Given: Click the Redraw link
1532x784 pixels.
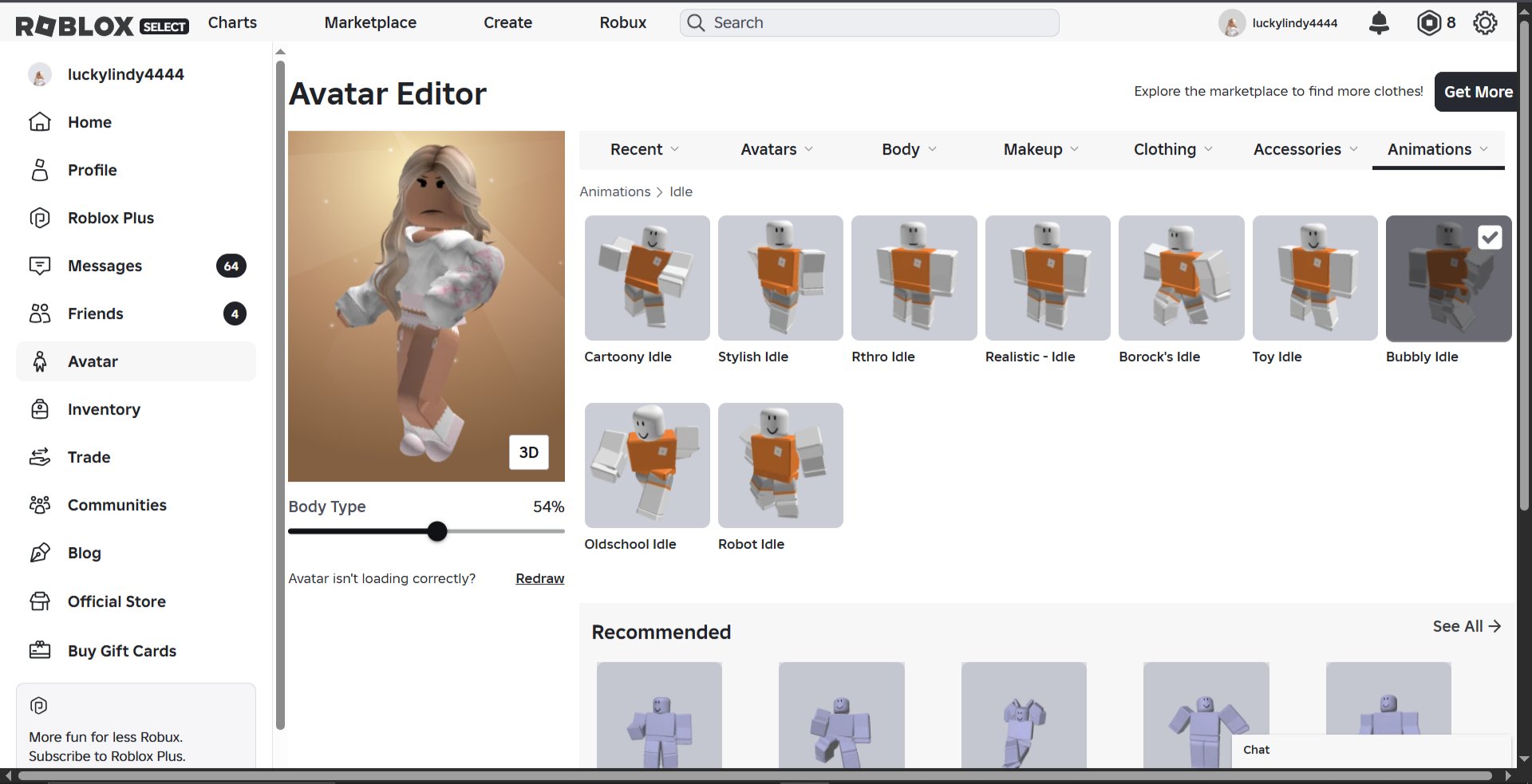Looking at the screenshot, I should point(539,578).
